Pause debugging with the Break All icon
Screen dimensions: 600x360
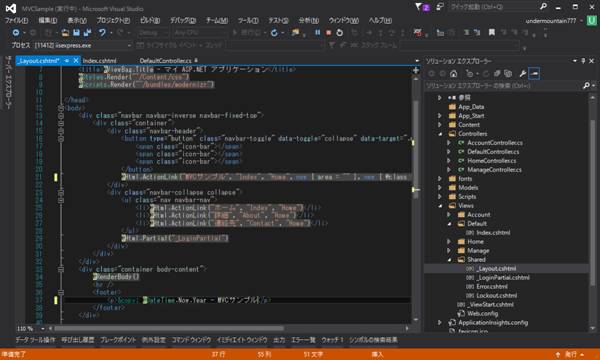[x=318, y=33]
